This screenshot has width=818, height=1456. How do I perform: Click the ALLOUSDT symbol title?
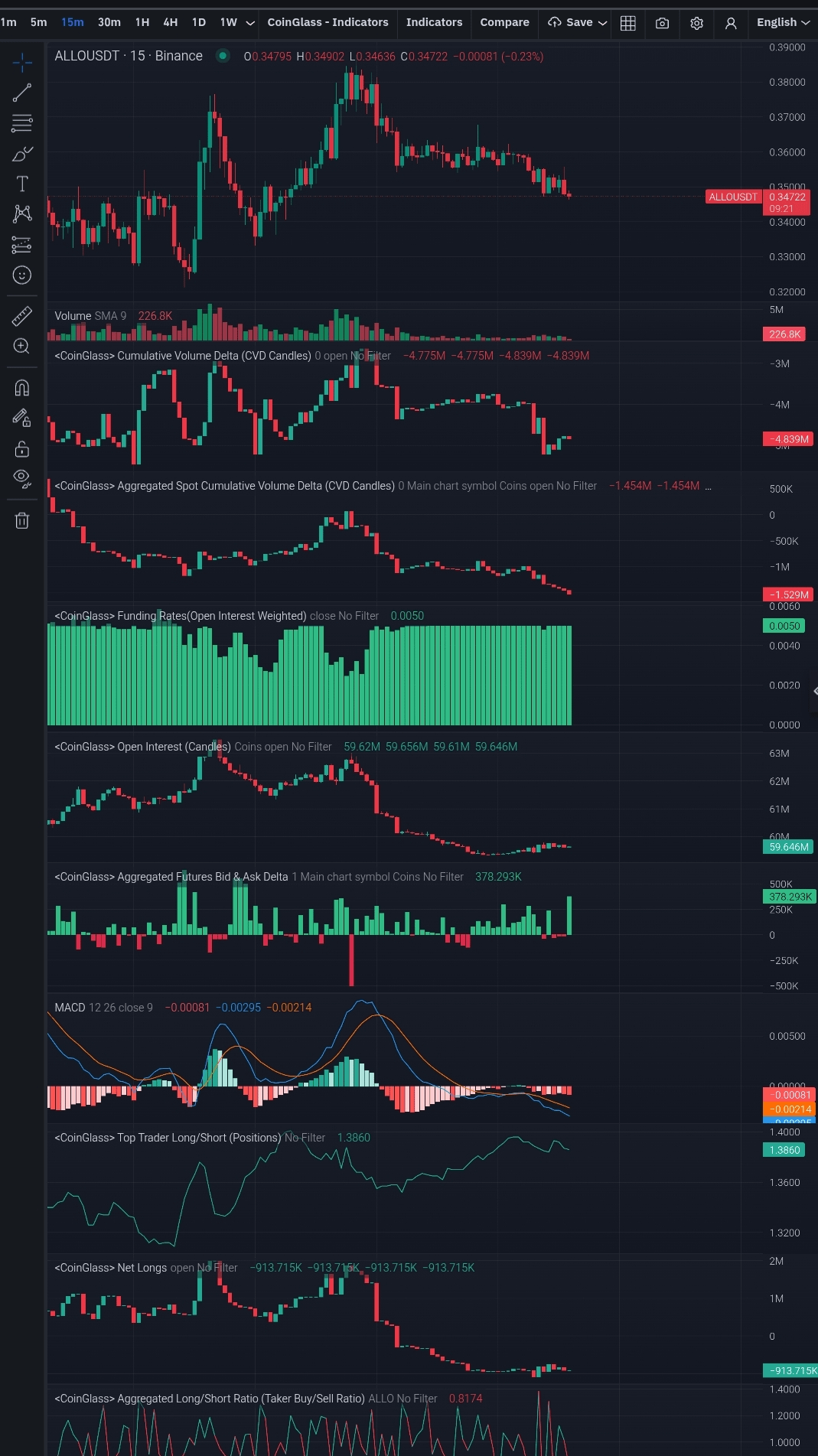click(129, 56)
